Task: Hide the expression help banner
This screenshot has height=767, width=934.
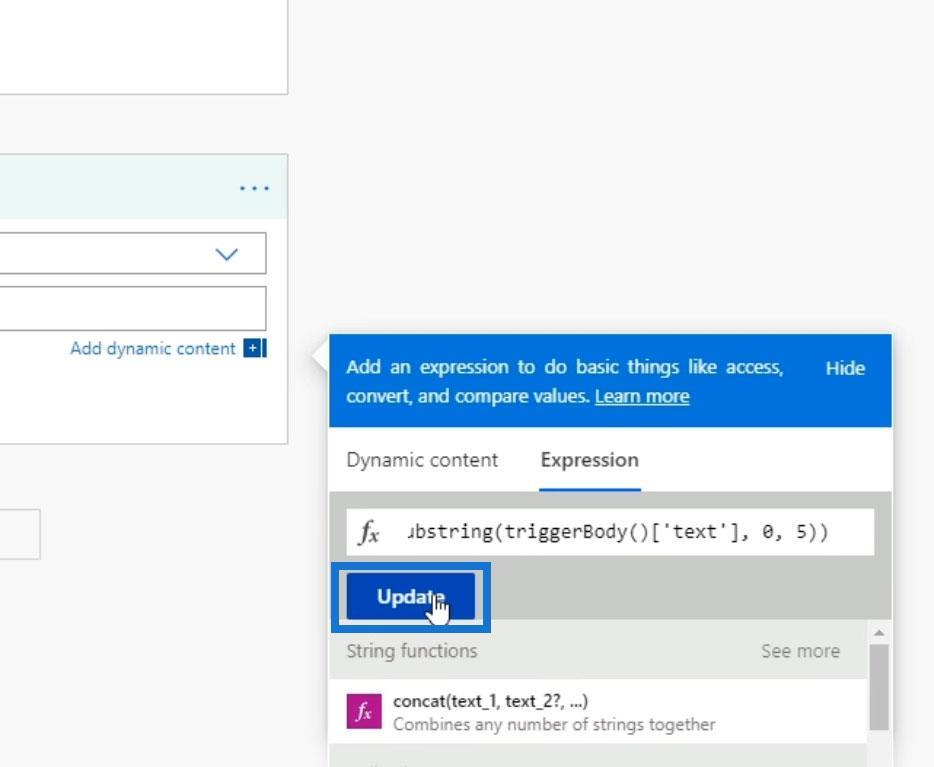Action: coord(845,368)
